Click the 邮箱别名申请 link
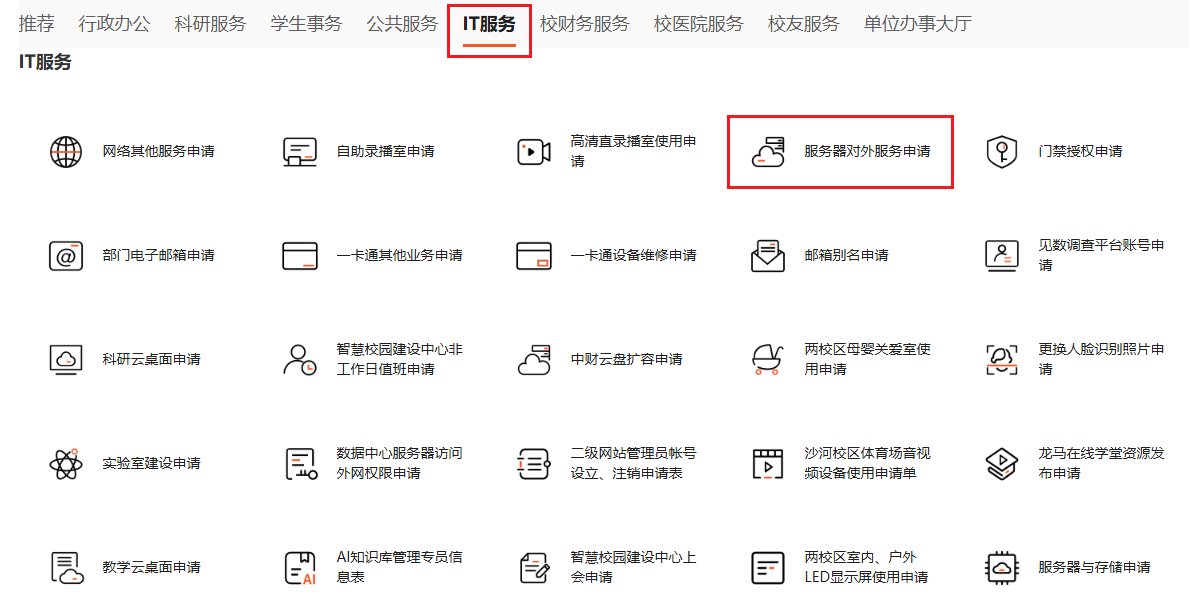 846,256
